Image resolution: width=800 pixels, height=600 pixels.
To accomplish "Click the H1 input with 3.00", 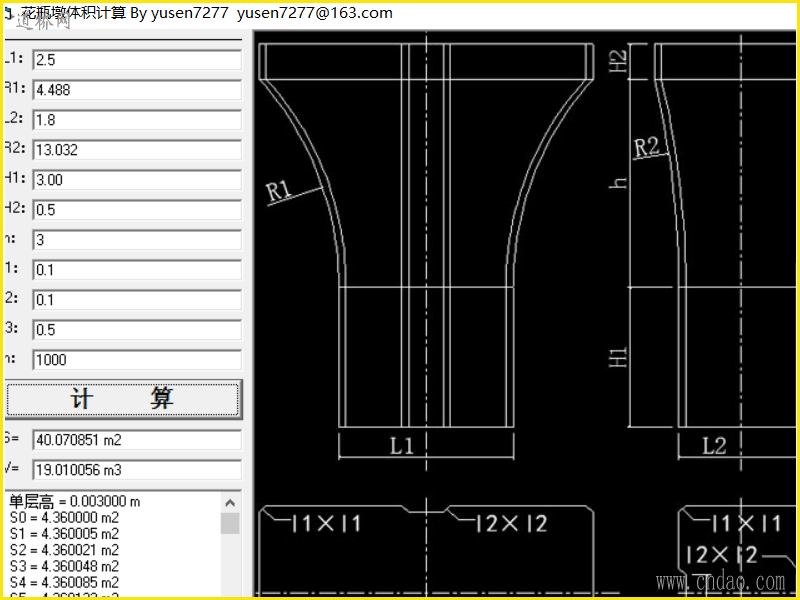I will (x=137, y=180).
